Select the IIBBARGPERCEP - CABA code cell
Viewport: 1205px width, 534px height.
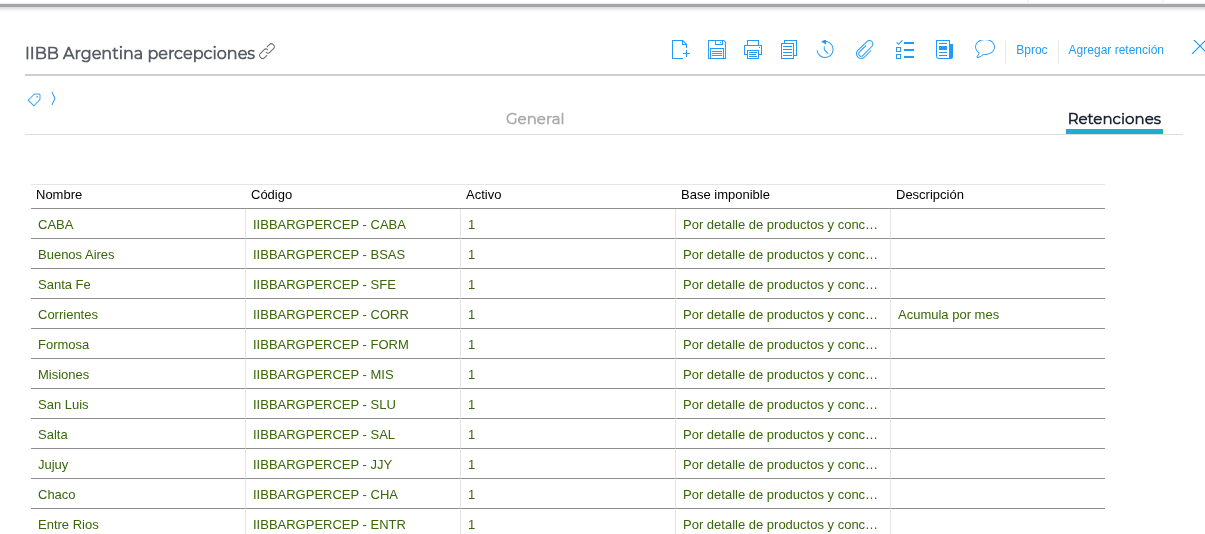click(329, 225)
